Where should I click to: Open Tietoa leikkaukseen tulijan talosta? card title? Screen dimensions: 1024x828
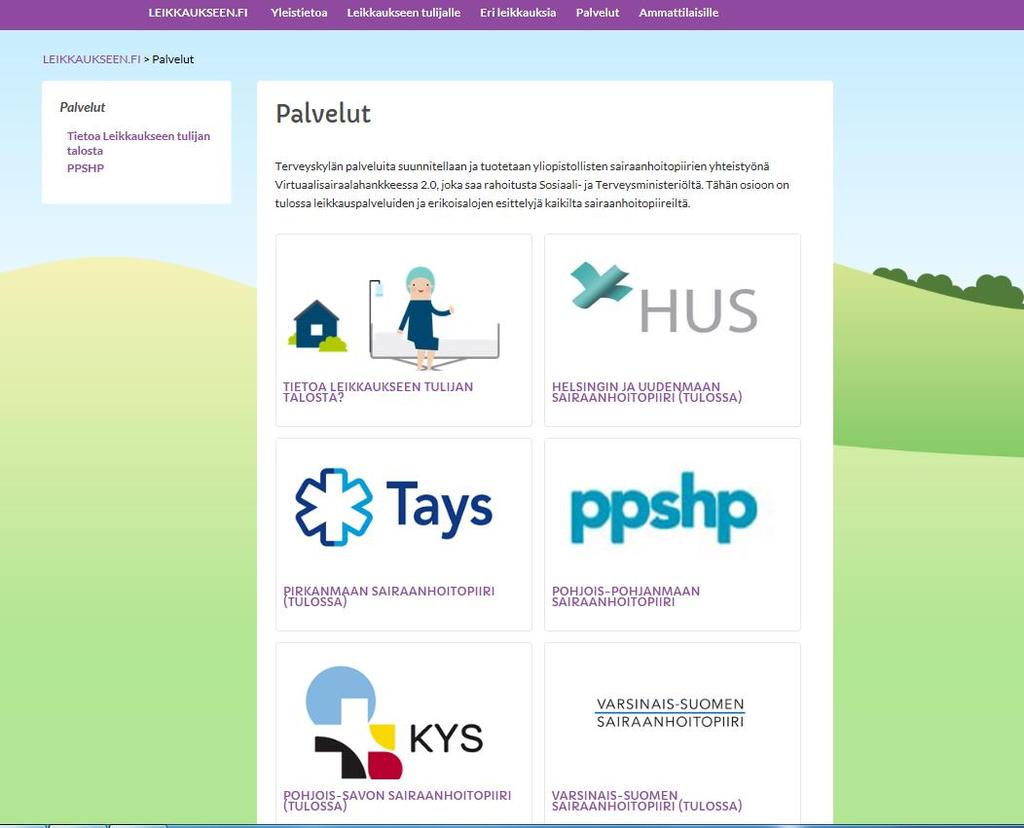click(378, 392)
